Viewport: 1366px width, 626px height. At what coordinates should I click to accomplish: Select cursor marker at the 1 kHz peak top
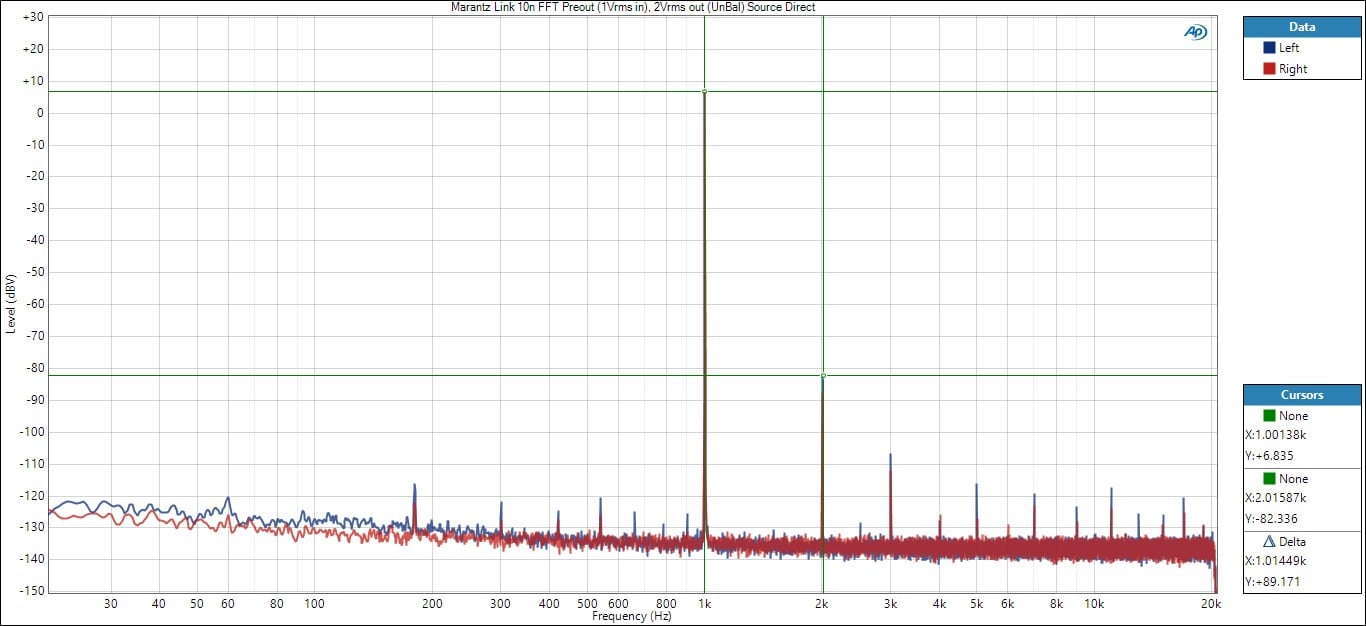pos(704,92)
